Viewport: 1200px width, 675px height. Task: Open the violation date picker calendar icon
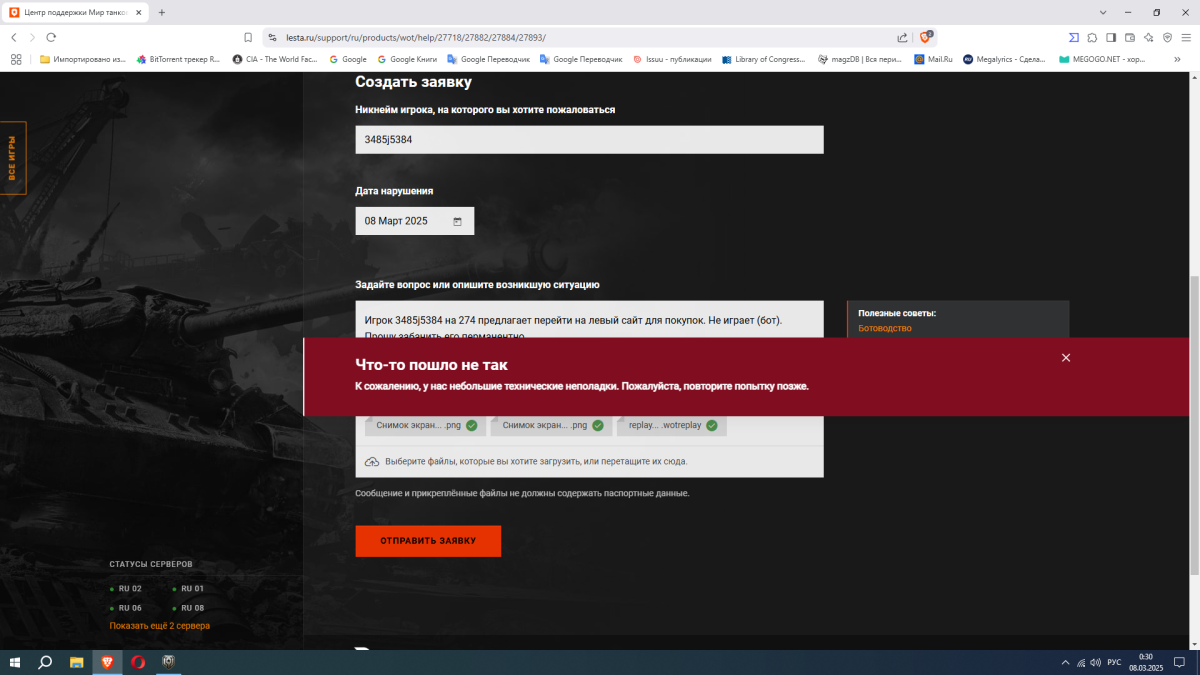coord(457,221)
